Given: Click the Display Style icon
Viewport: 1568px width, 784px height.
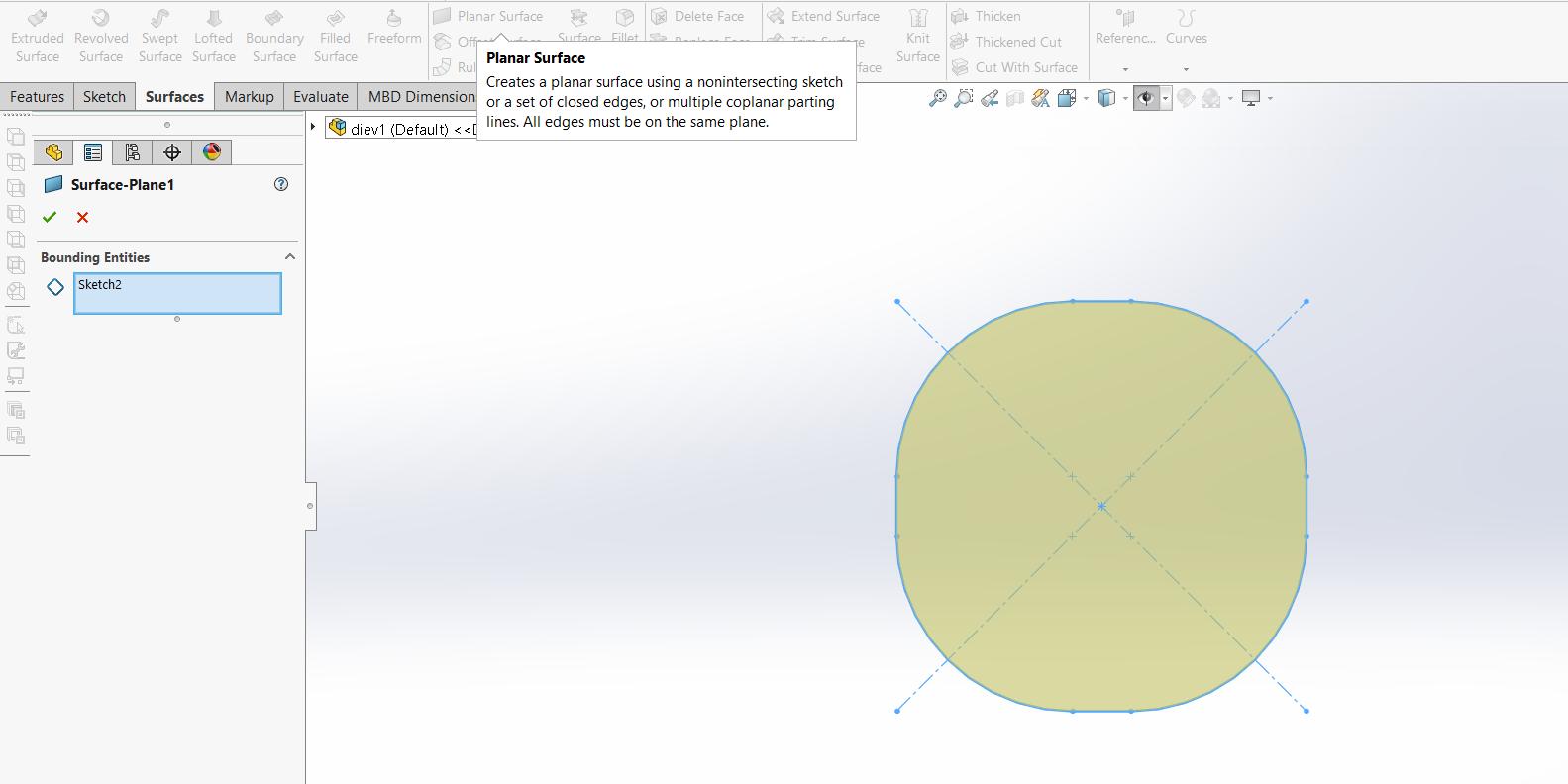Looking at the screenshot, I should (x=1107, y=98).
